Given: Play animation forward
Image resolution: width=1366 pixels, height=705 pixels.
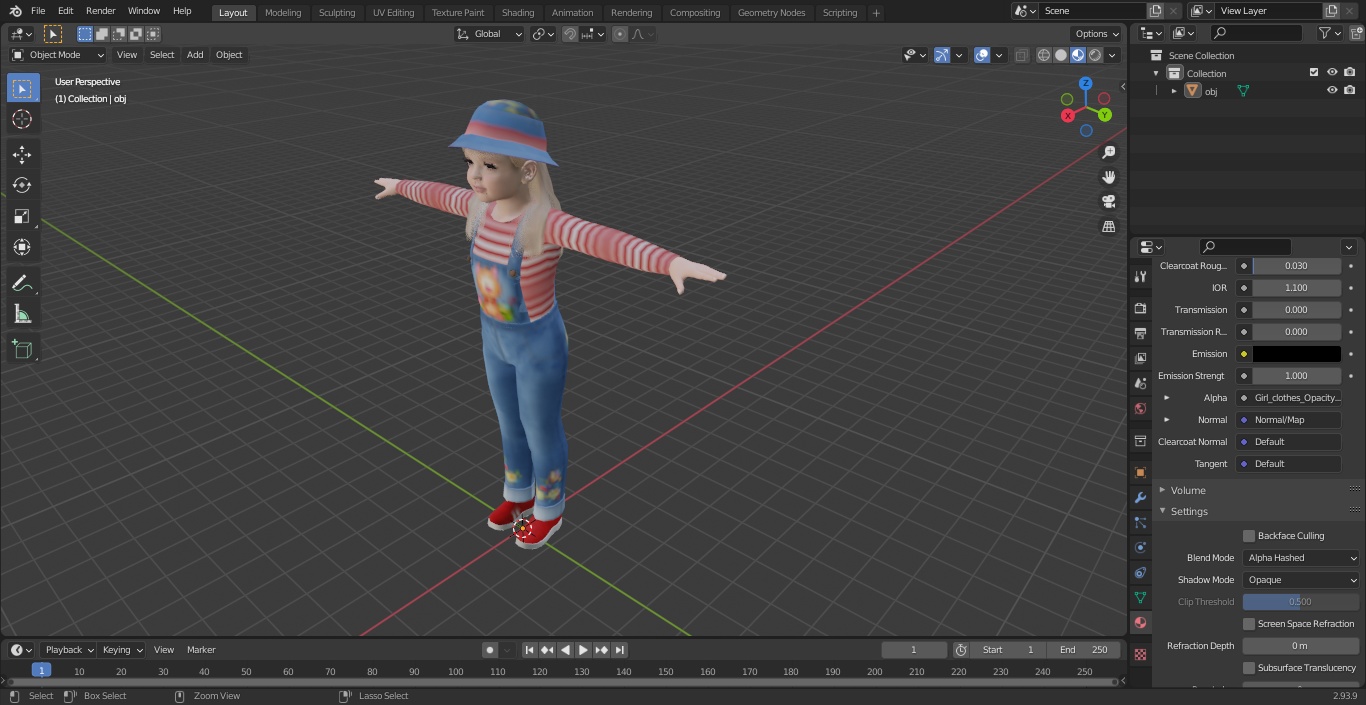Looking at the screenshot, I should point(584,650).
